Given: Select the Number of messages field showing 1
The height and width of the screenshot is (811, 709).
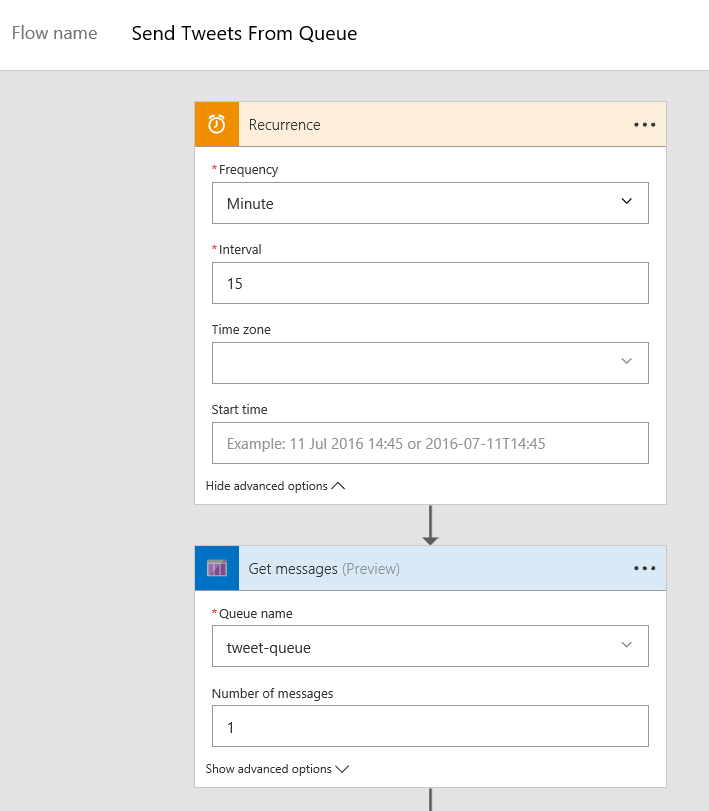Looking at the screenshot, I should 430,726.
